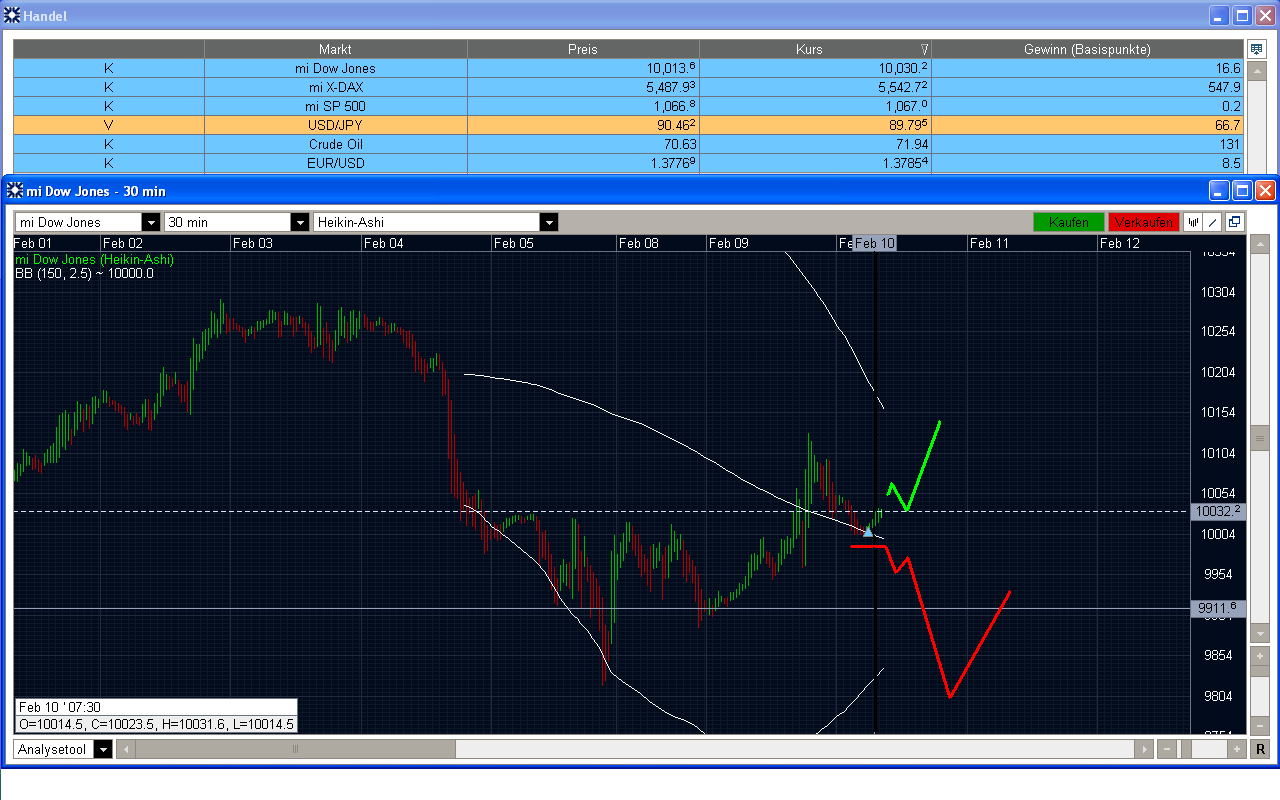The width and height of the screenshot is (1280, 800).
Task: Open the duplicate chart window icon
Action: tap(1234, 222)
